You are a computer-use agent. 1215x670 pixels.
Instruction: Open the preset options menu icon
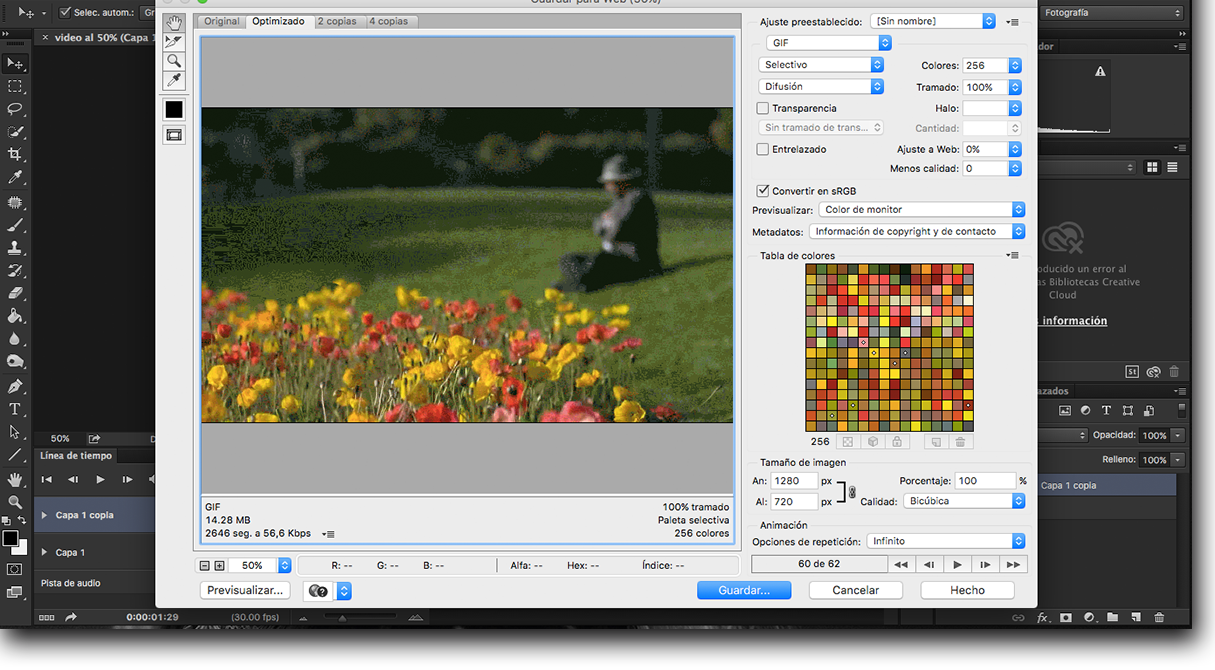click(x=1013, y=22)
